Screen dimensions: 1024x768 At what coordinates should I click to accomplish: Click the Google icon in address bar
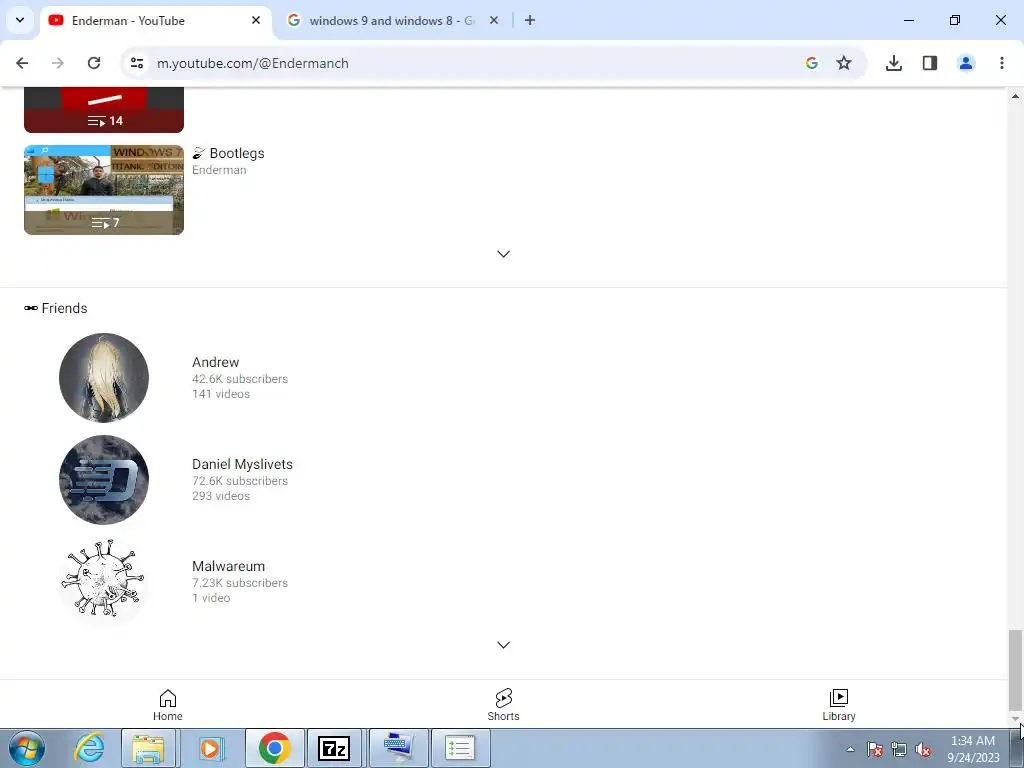[812, 63]
